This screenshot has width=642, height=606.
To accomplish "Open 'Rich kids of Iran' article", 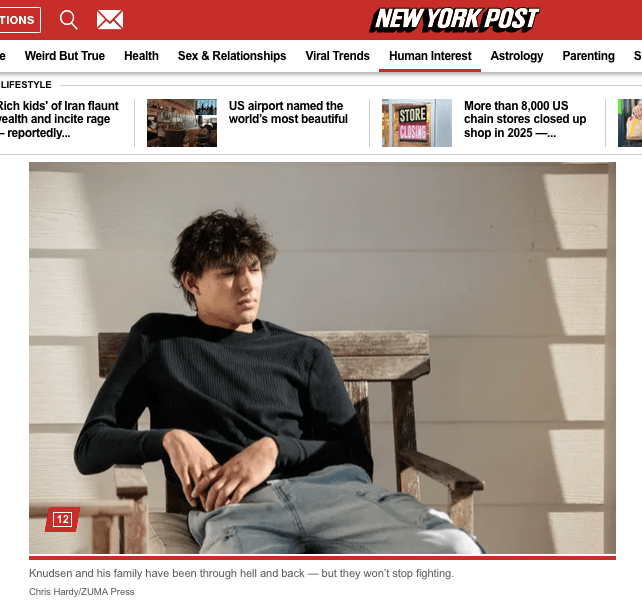I will 59,119.
